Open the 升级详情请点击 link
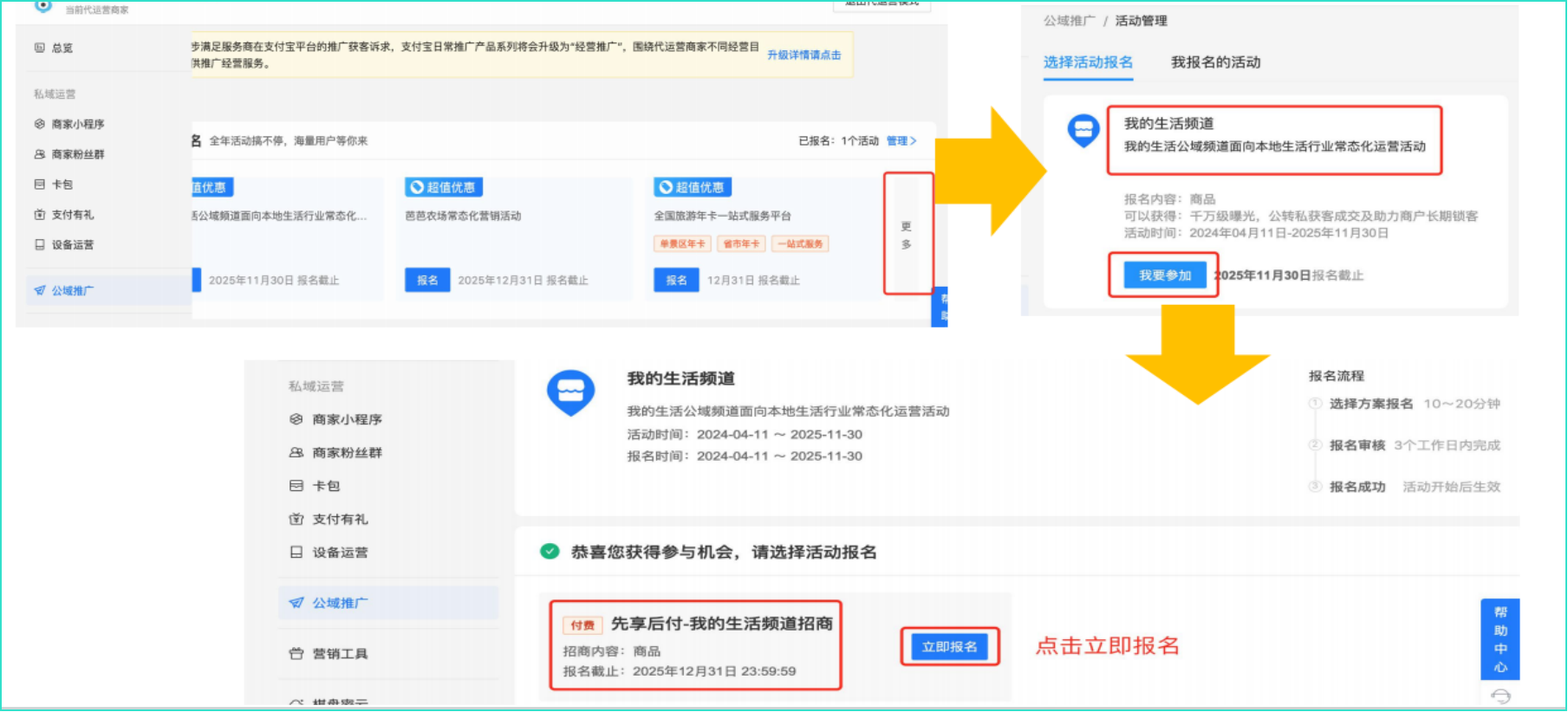 click(x=804, y=55)
